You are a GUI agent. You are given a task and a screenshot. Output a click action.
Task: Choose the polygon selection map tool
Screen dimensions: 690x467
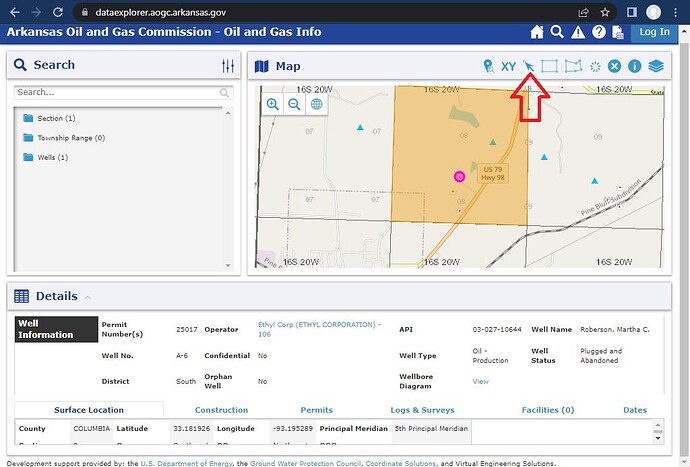(x=573, y=66)
